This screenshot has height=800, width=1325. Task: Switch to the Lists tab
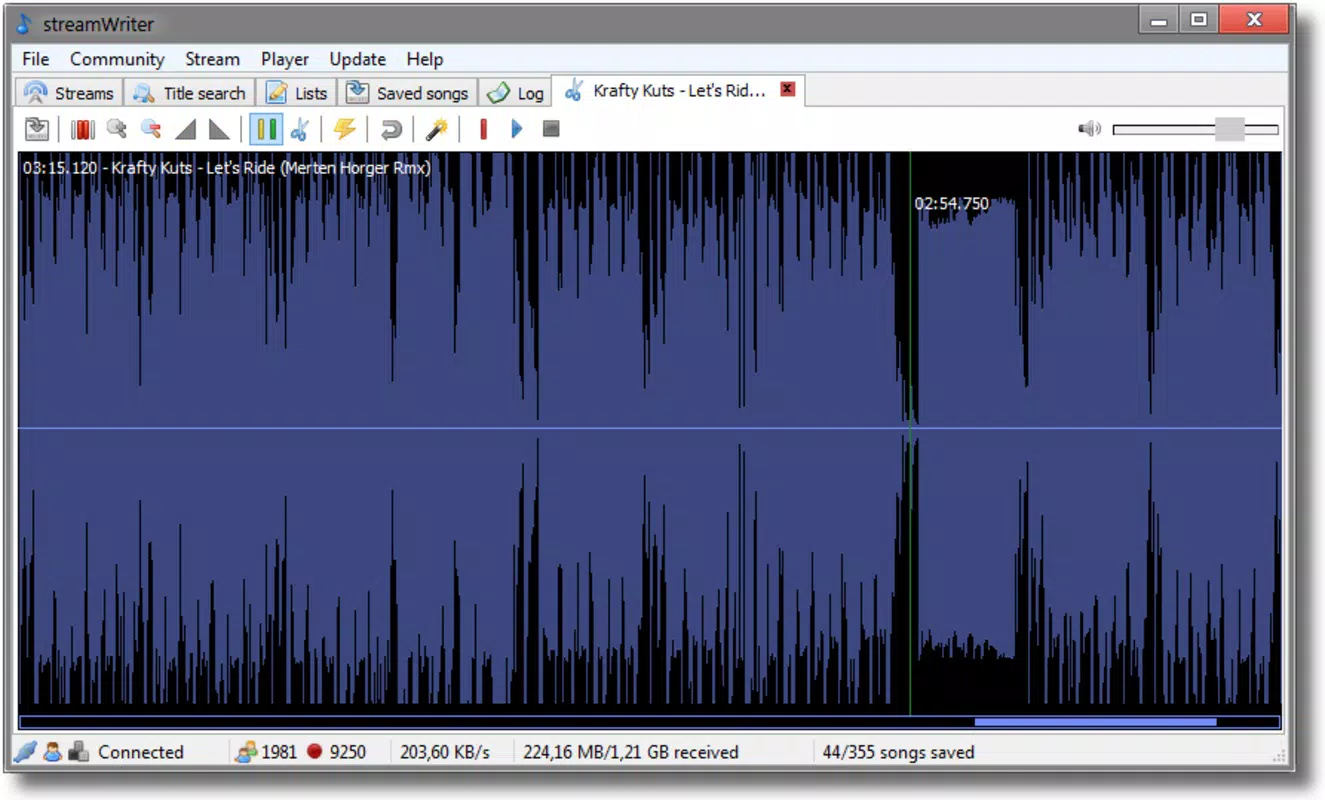297,93
